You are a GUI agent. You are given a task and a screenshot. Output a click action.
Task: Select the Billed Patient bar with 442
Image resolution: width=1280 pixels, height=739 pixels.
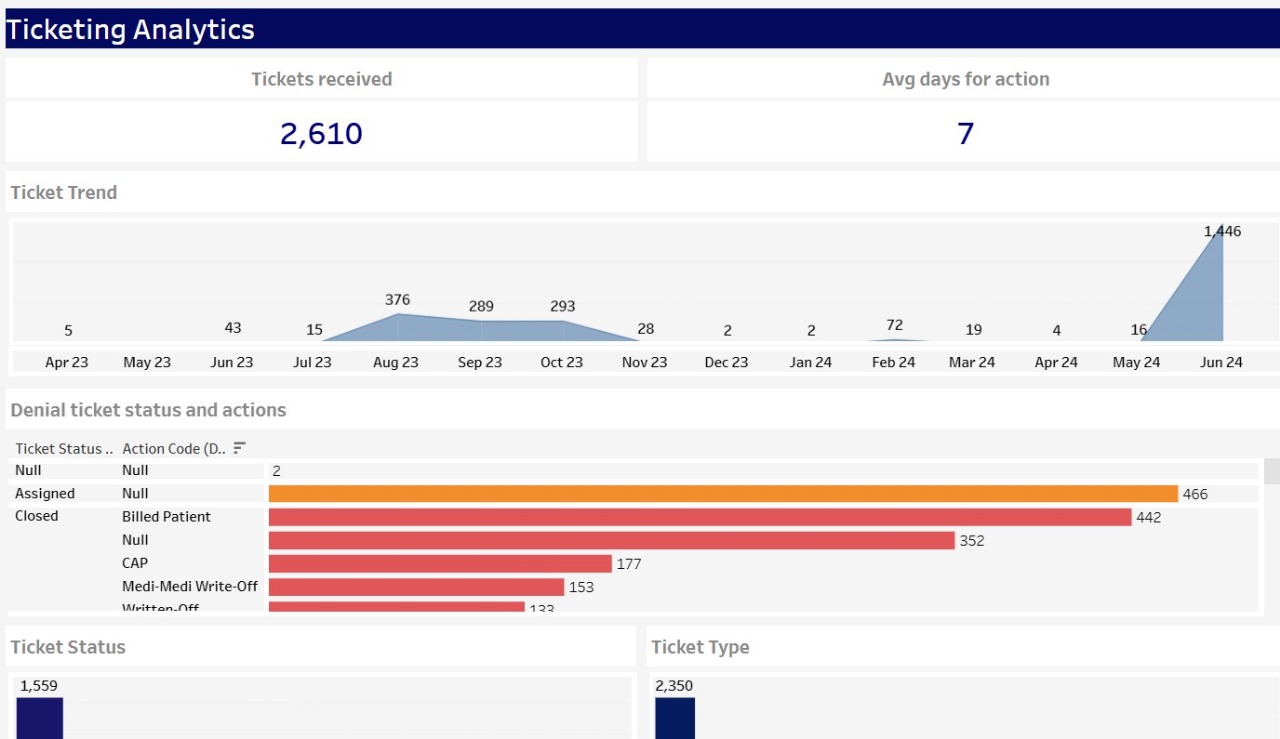point(700,517)
